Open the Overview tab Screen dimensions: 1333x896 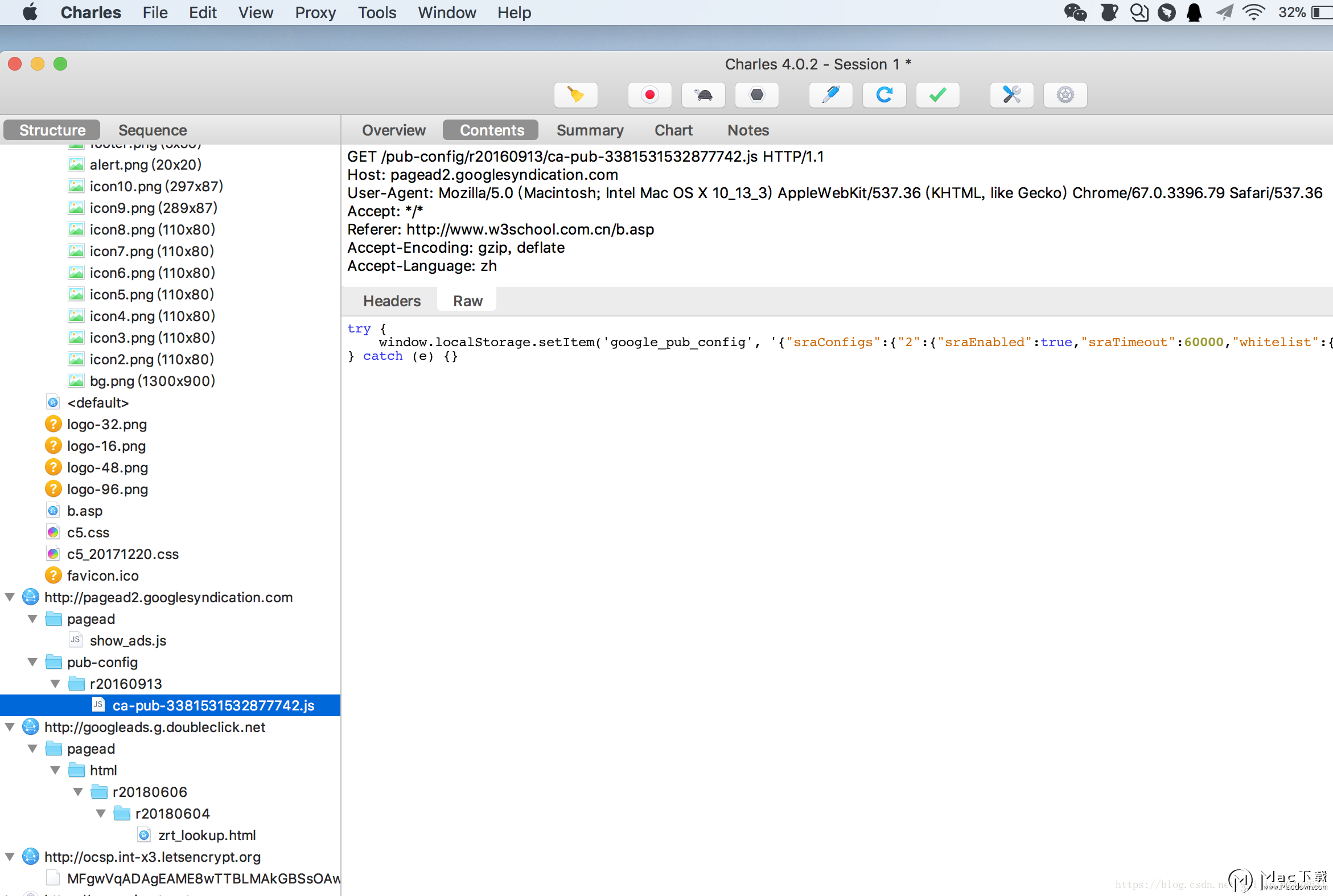(394, 130)
